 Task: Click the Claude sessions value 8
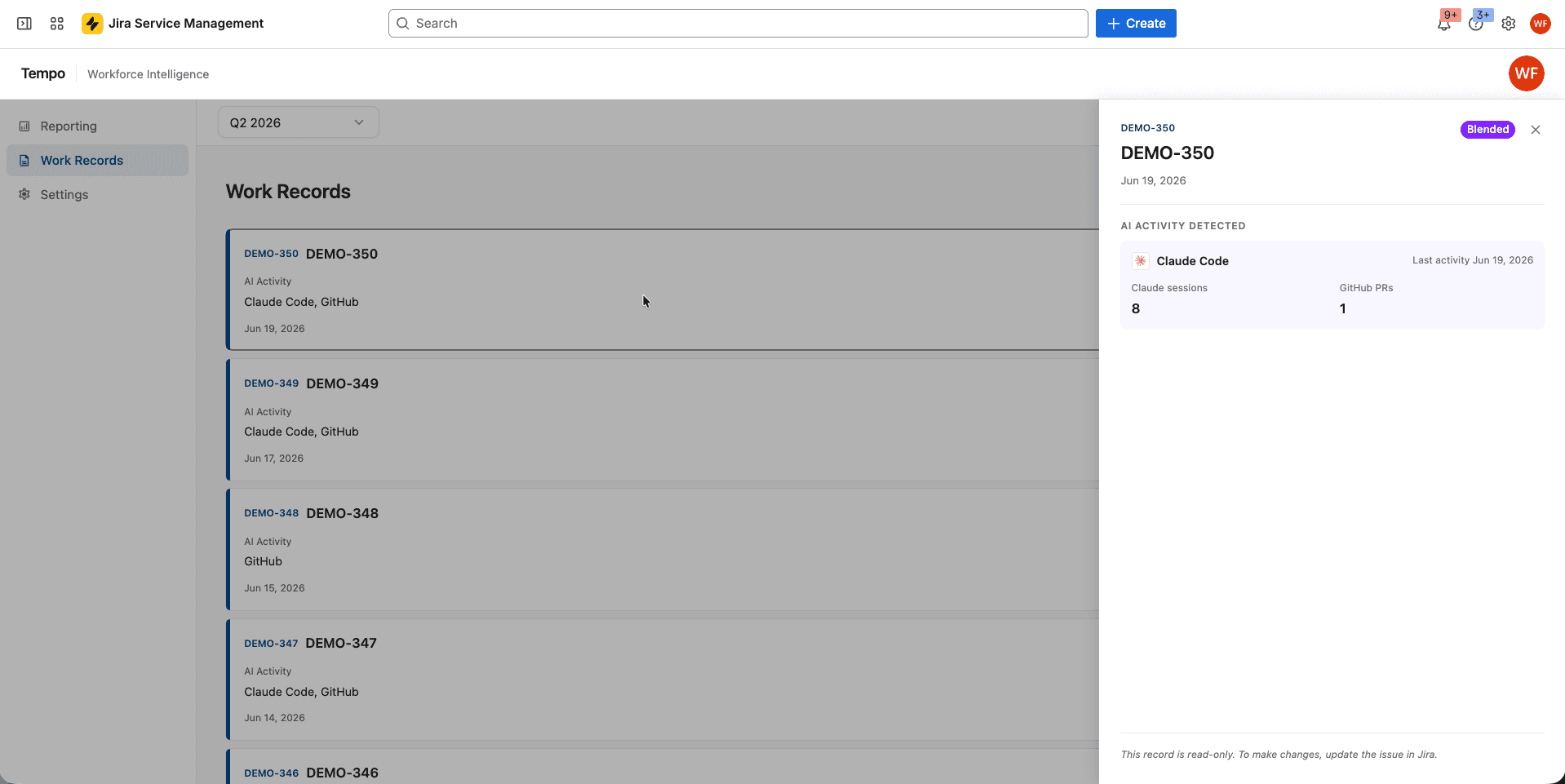(x=1136, y=308)
